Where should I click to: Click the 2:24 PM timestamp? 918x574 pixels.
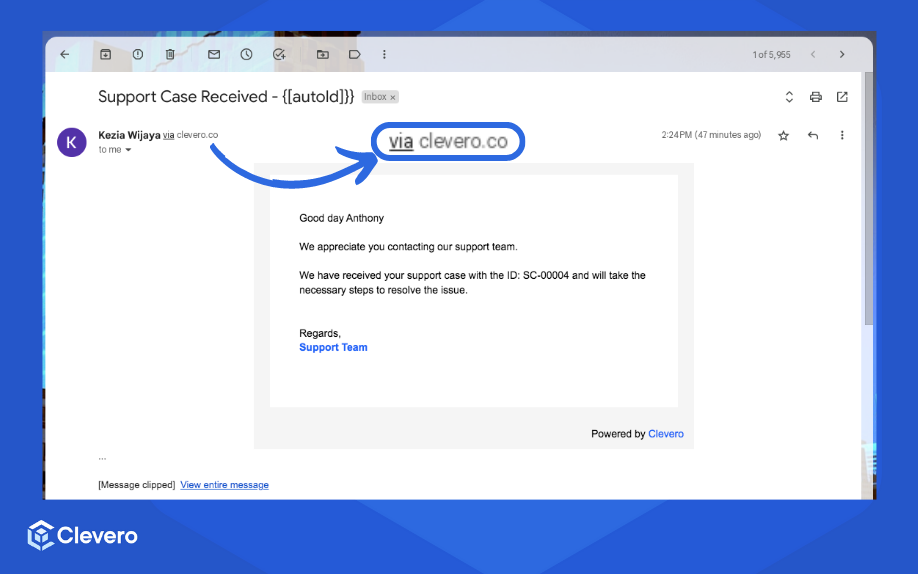[711, 135]
